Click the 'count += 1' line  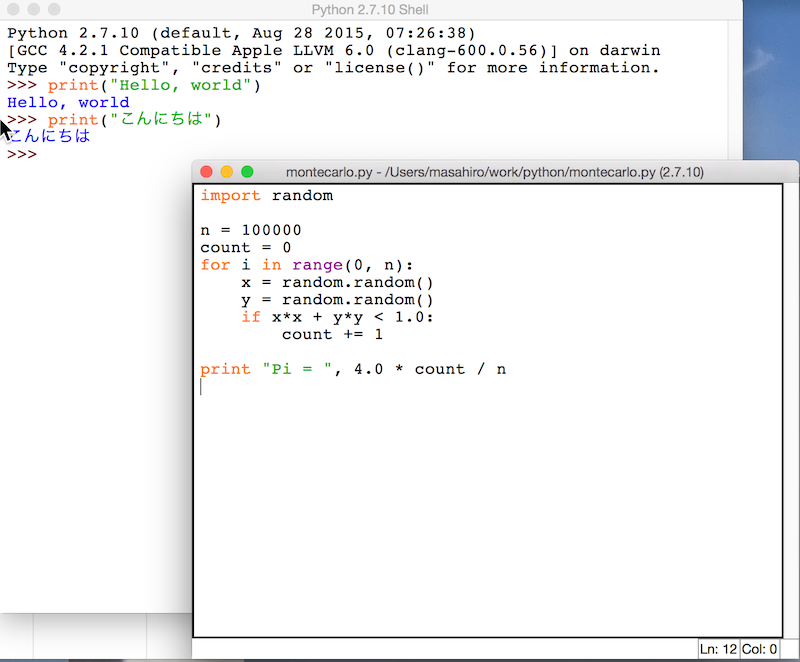(x=332, y=335)
